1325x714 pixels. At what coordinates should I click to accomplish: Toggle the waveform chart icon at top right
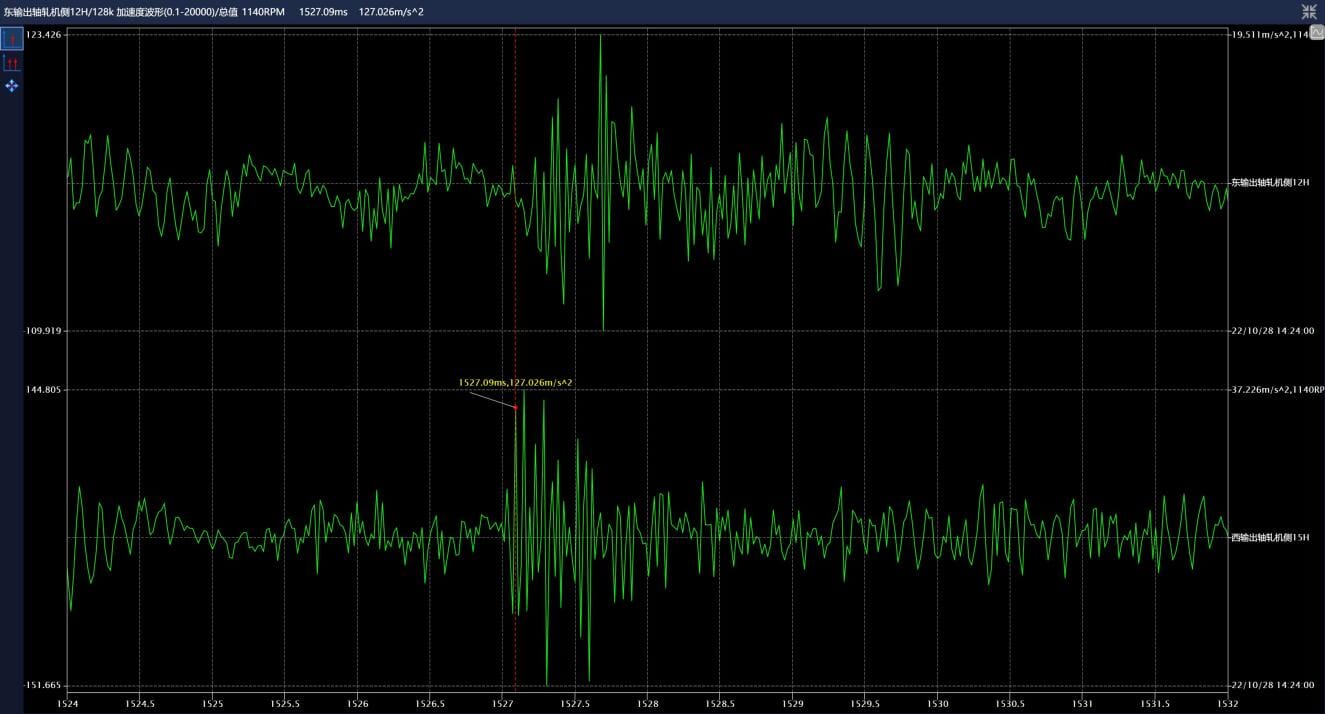[x=1316, y=33]
